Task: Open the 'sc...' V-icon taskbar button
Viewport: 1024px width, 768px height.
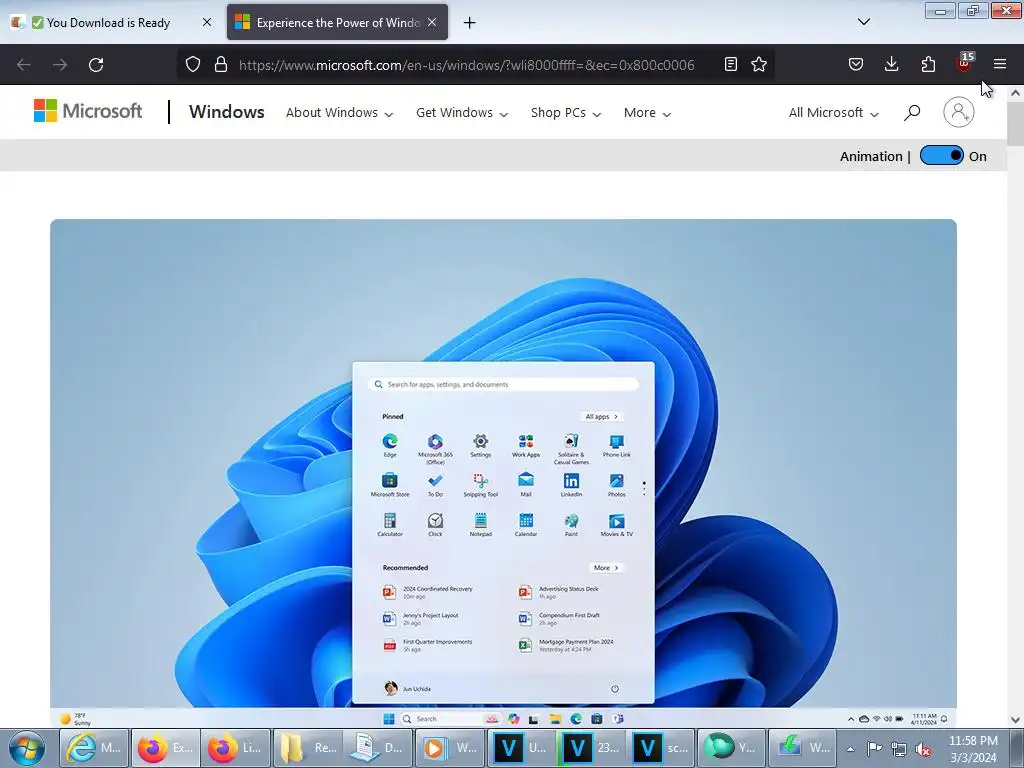Action: [x=660, y=748]
